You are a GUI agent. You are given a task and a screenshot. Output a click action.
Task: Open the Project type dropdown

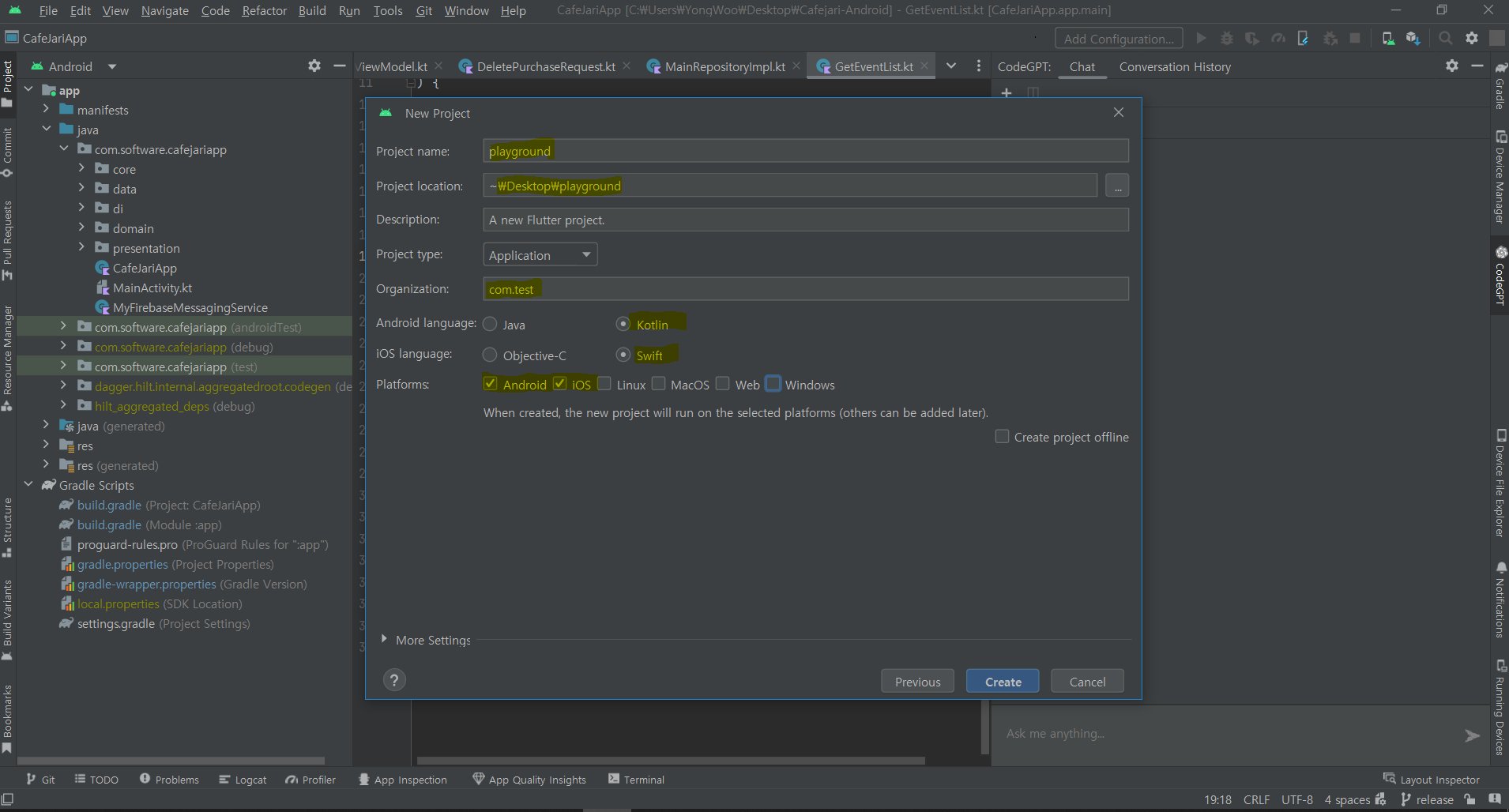(540, 254)
